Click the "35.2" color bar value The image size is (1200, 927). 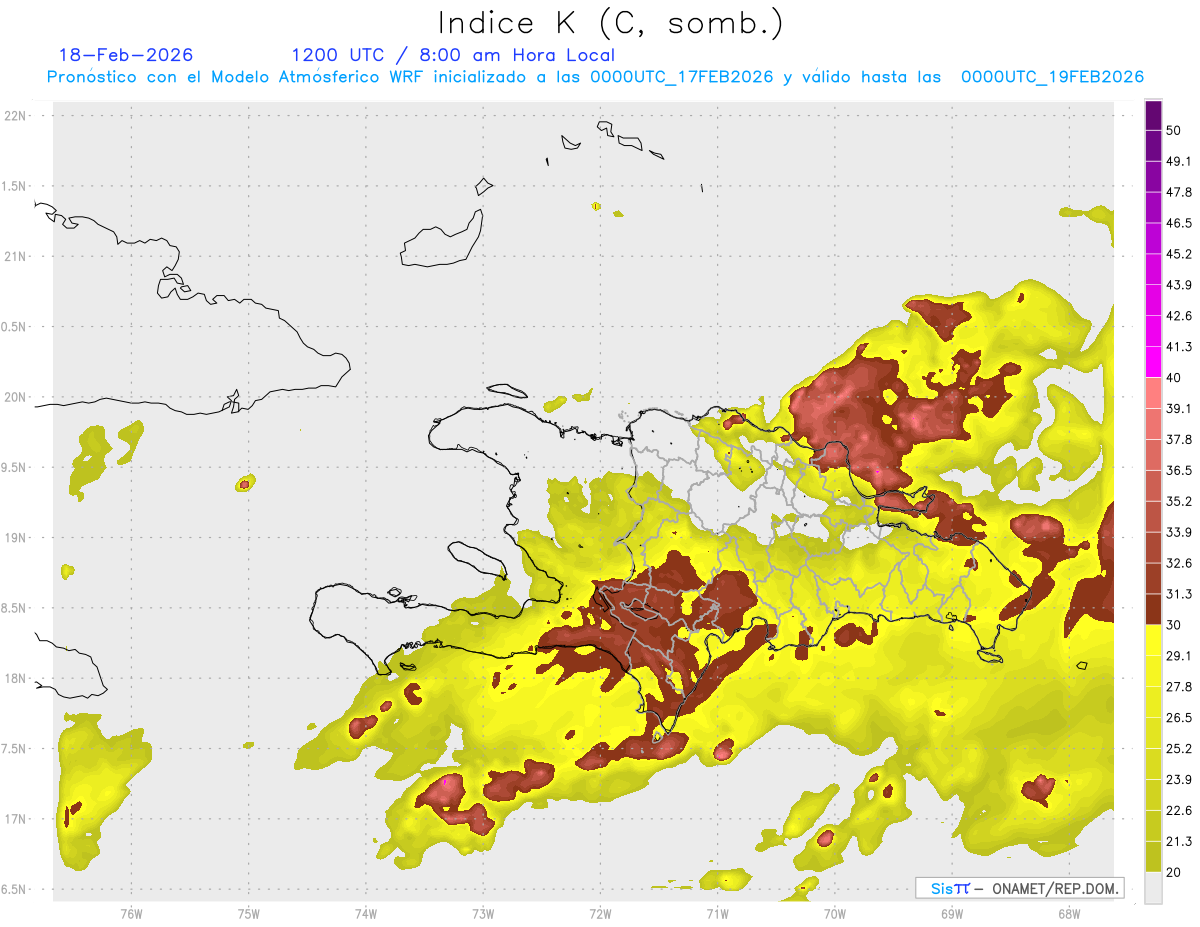(x=1179, y=501)
